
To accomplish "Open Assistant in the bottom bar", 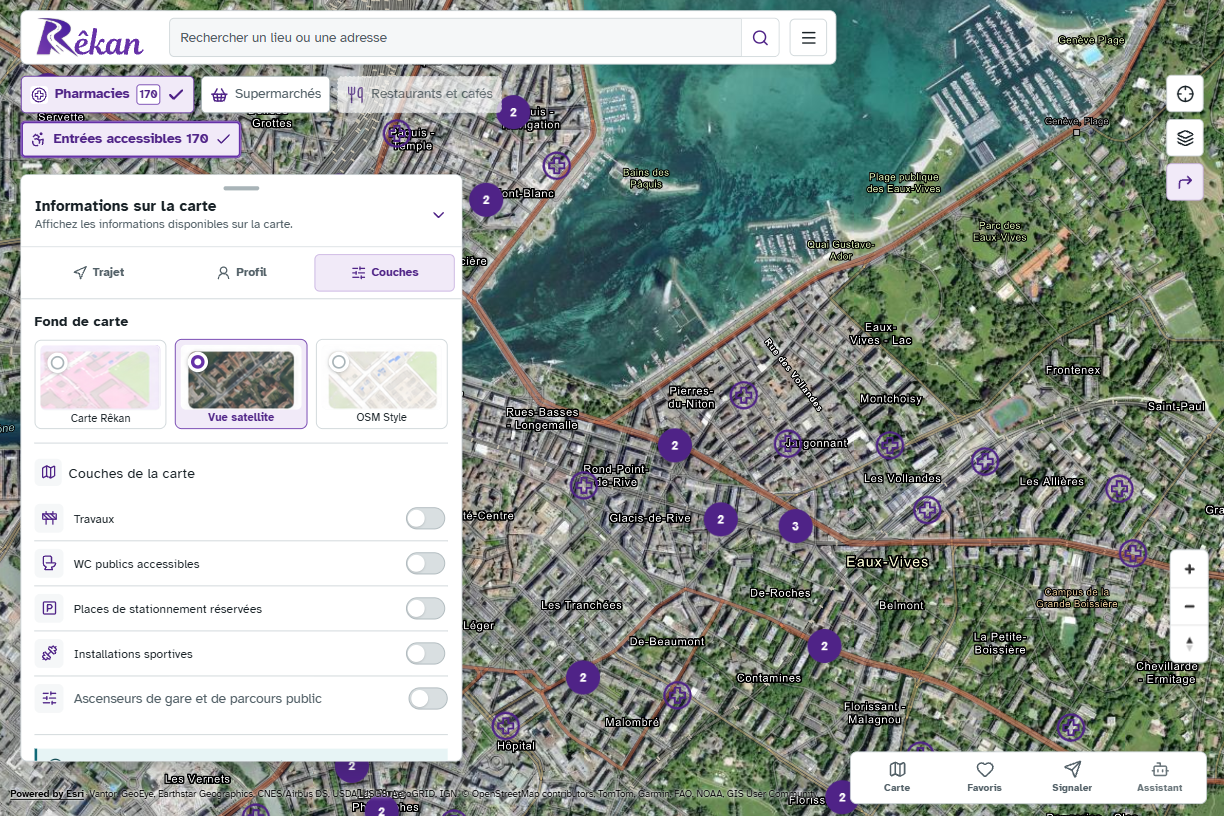I will click(x=1159, y=777).
